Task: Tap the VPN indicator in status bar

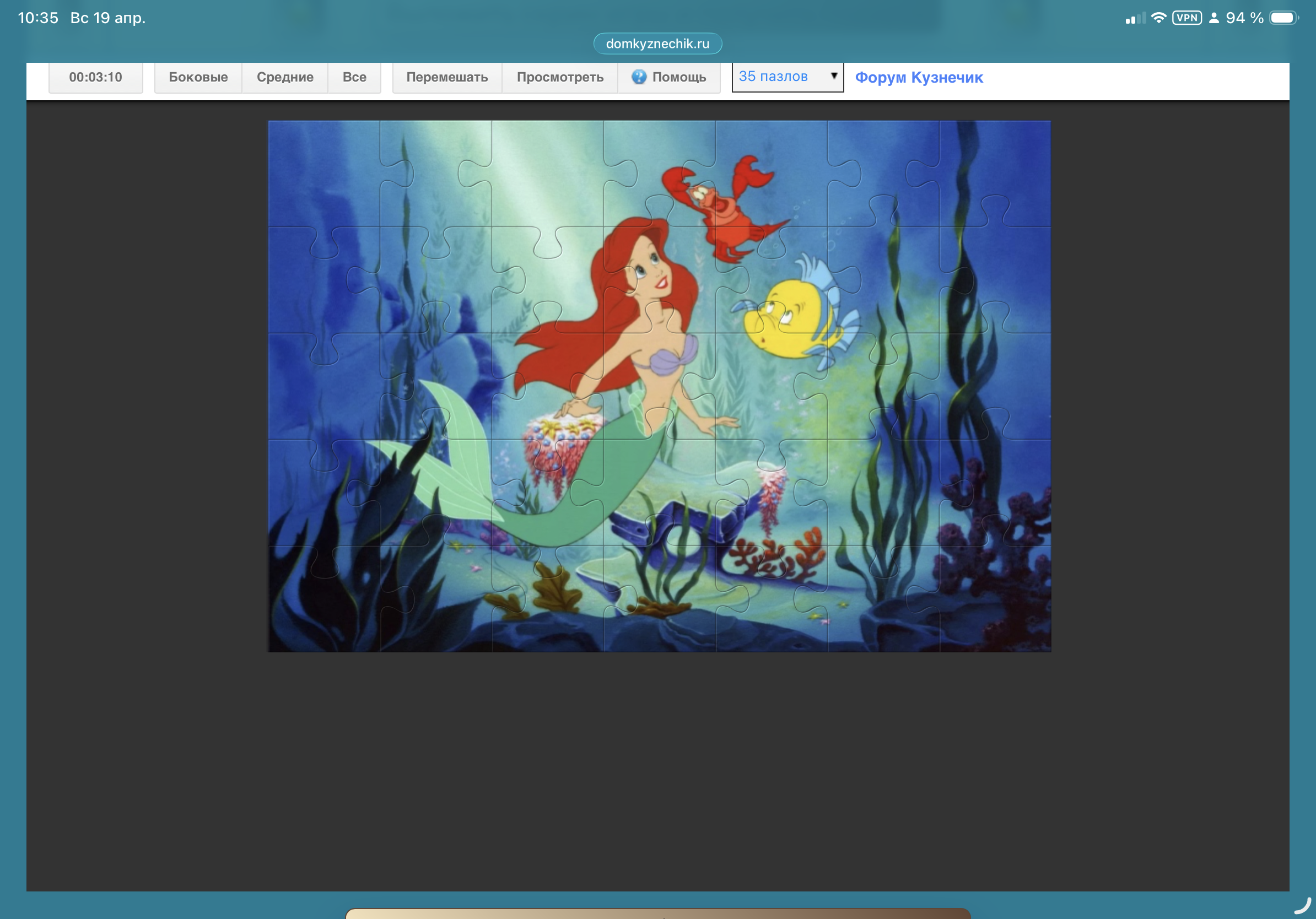Action: point(1186,18)
